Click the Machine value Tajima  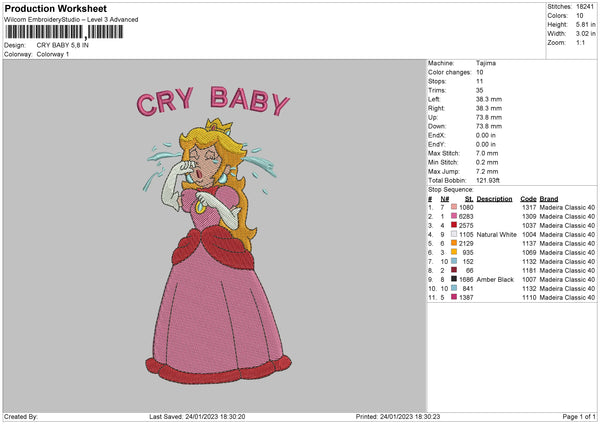click(x=486, y=63)
